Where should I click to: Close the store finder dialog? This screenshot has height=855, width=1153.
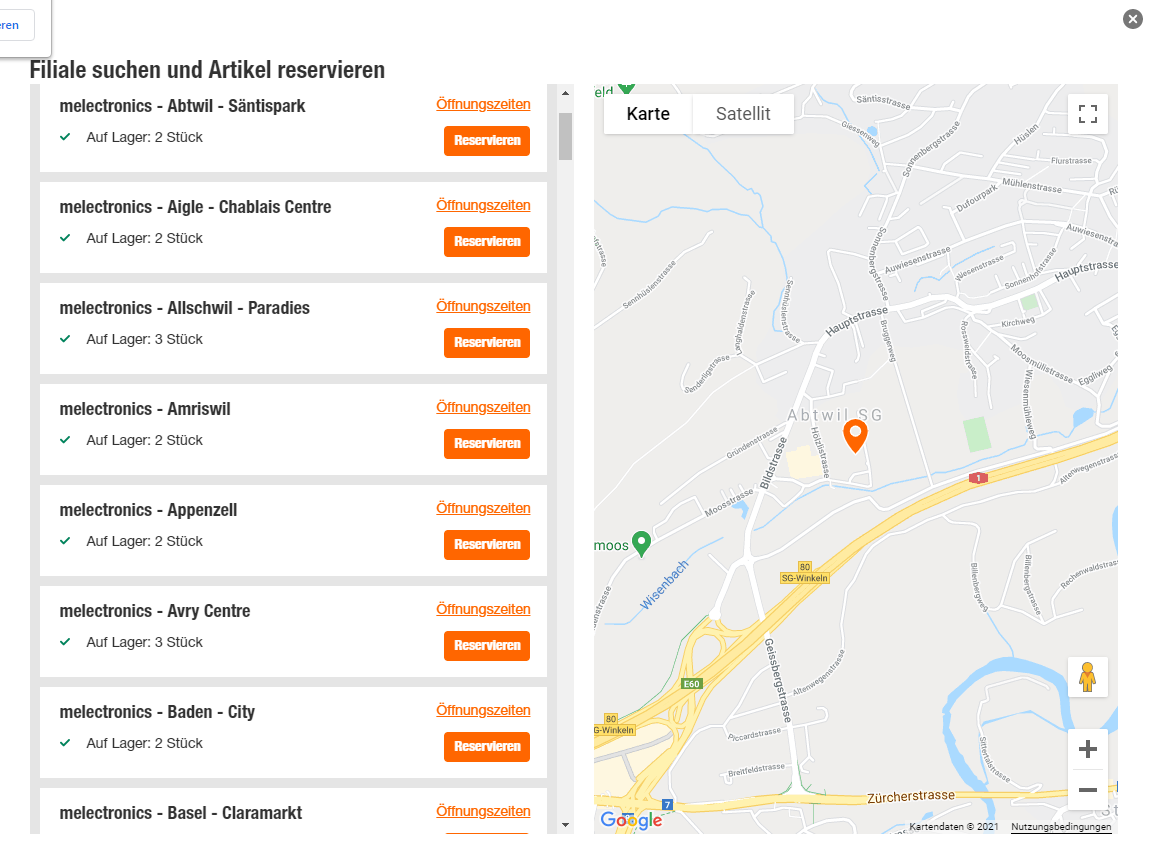point(1132,19)
